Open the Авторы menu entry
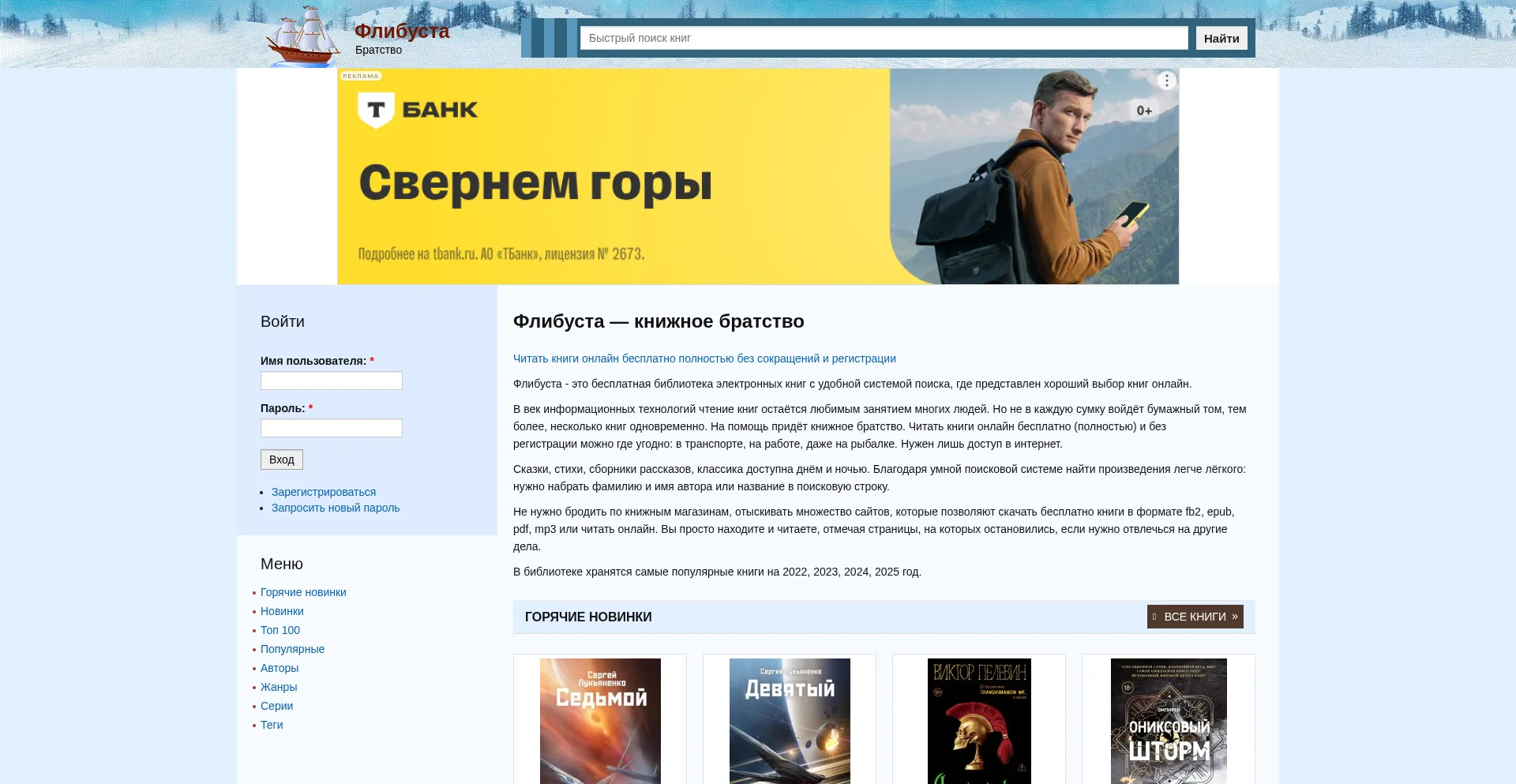 point(280,668)
